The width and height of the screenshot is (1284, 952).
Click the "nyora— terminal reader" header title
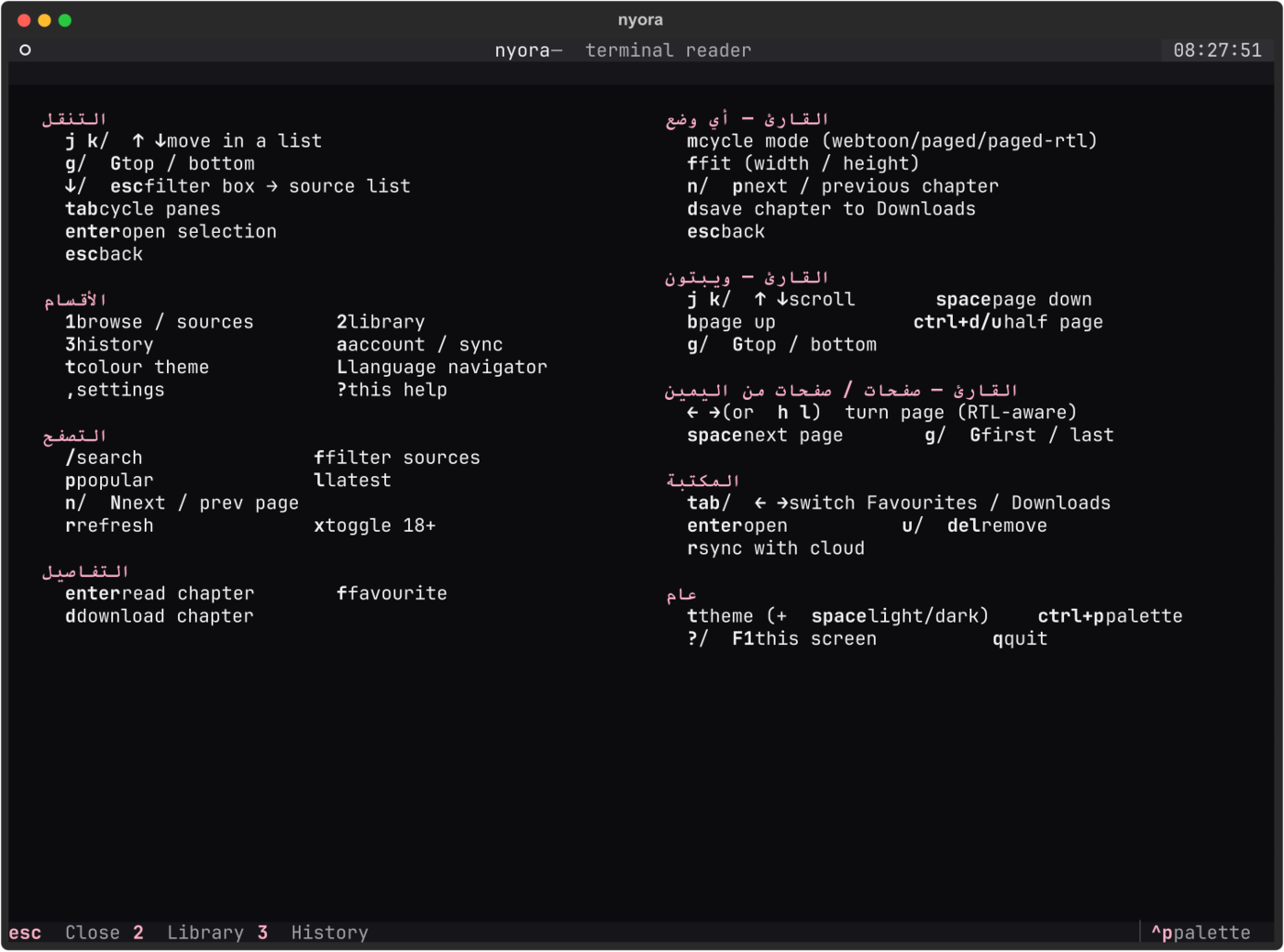(623, 50)
